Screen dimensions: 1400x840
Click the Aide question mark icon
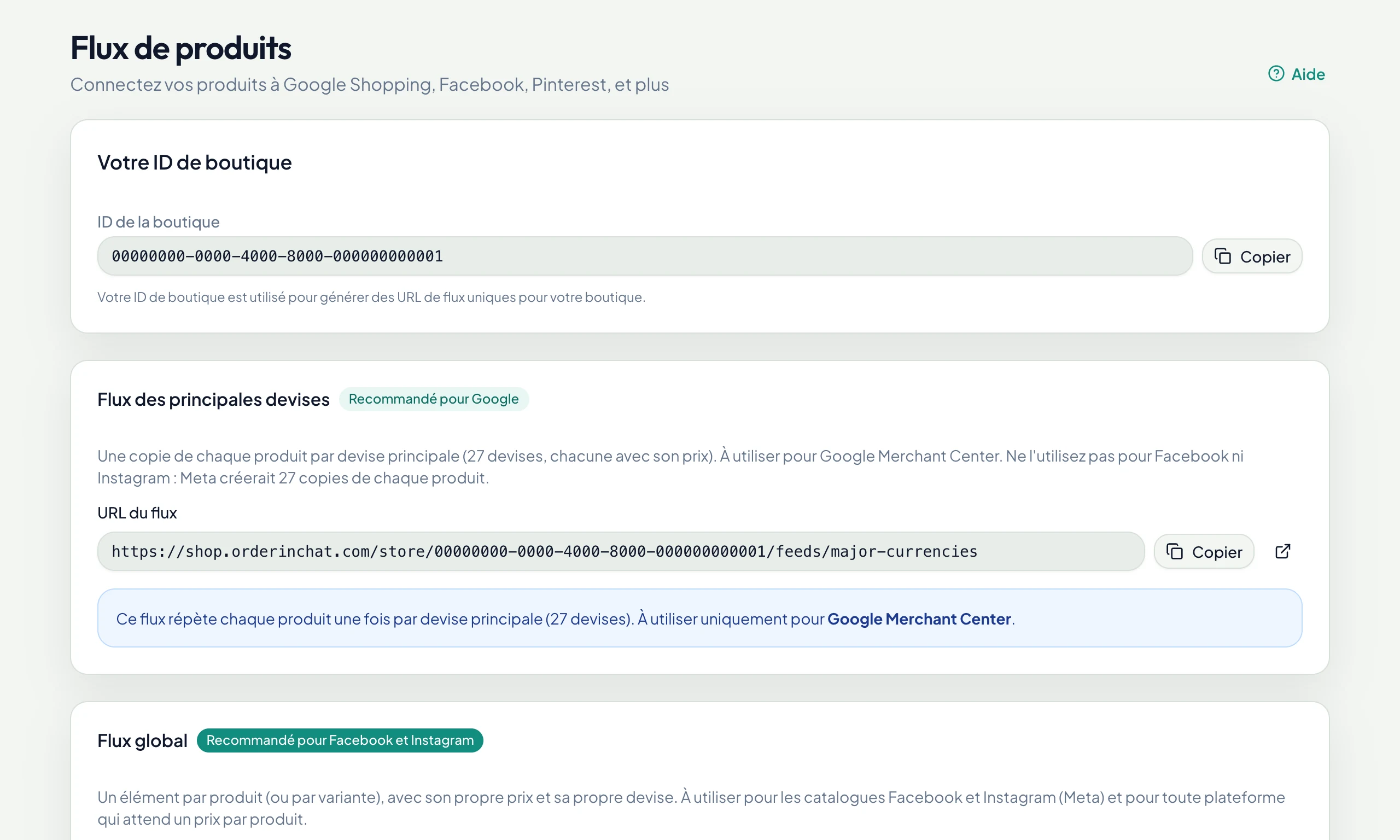click(x=1275, y=74)
